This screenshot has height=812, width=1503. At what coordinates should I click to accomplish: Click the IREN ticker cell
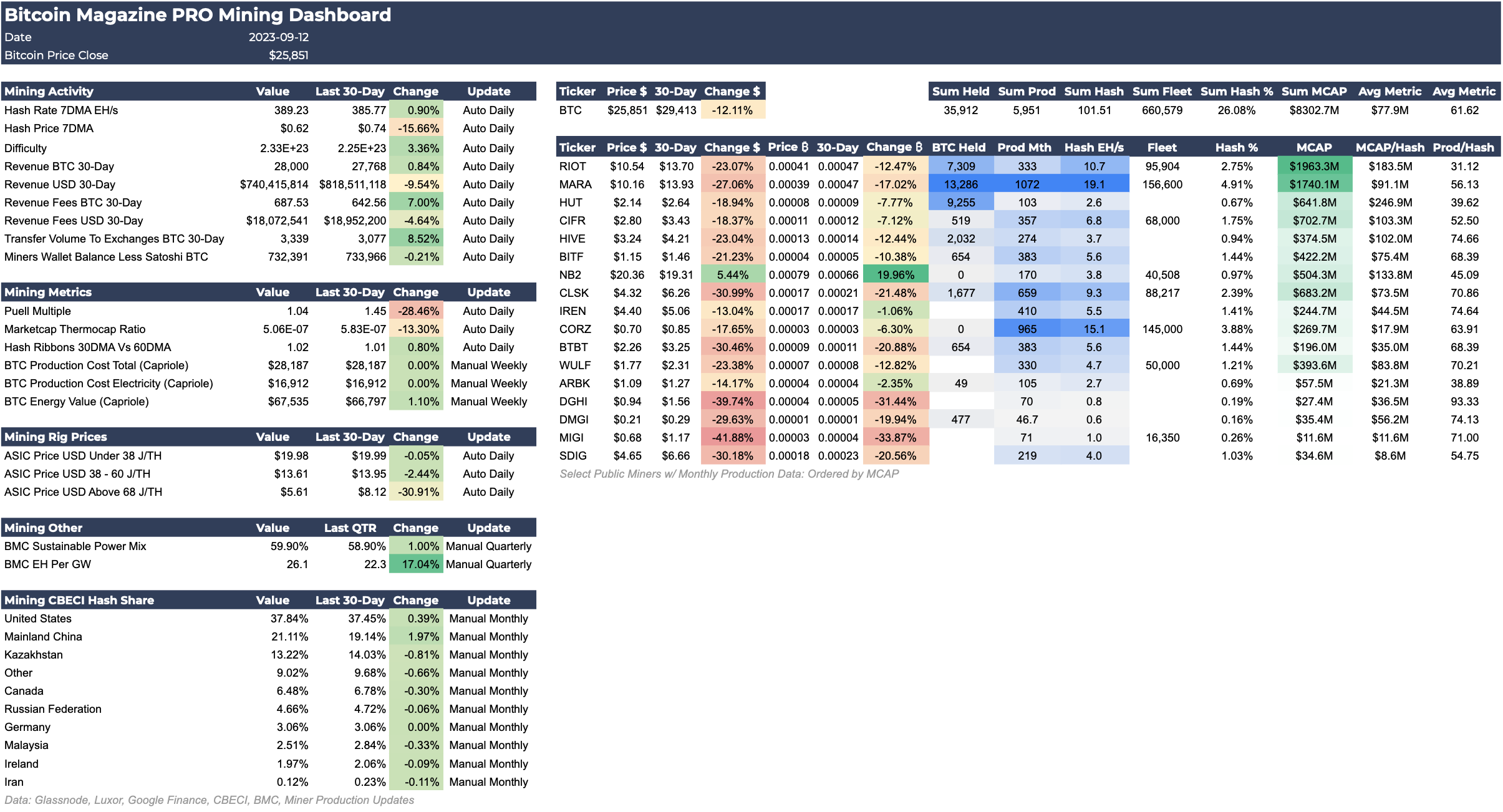(573, 311)
